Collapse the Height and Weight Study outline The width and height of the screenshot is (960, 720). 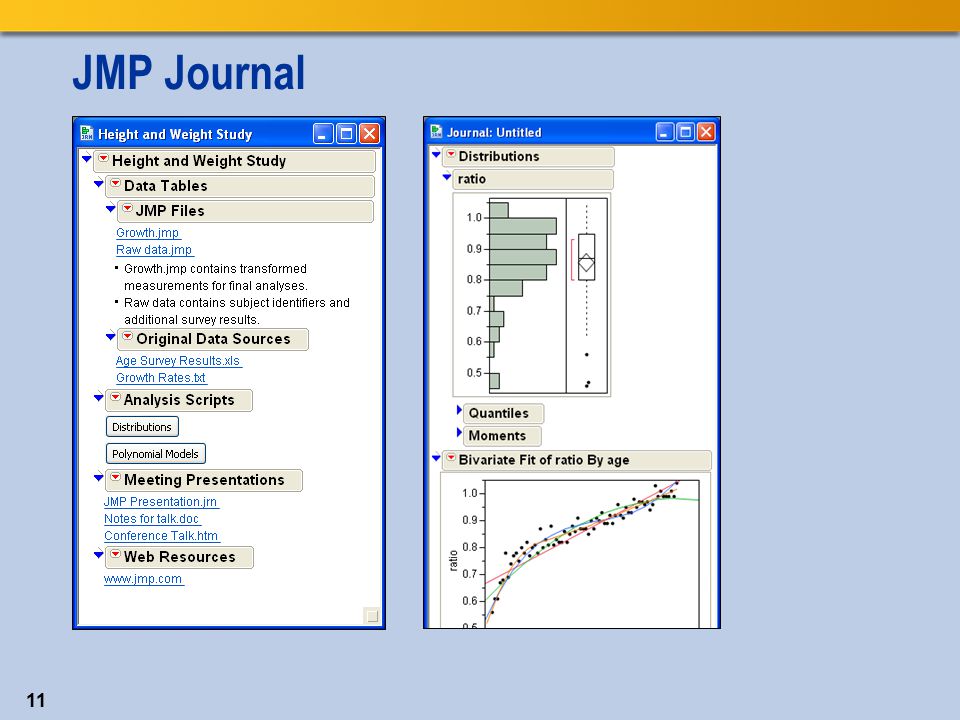[86, 159]
